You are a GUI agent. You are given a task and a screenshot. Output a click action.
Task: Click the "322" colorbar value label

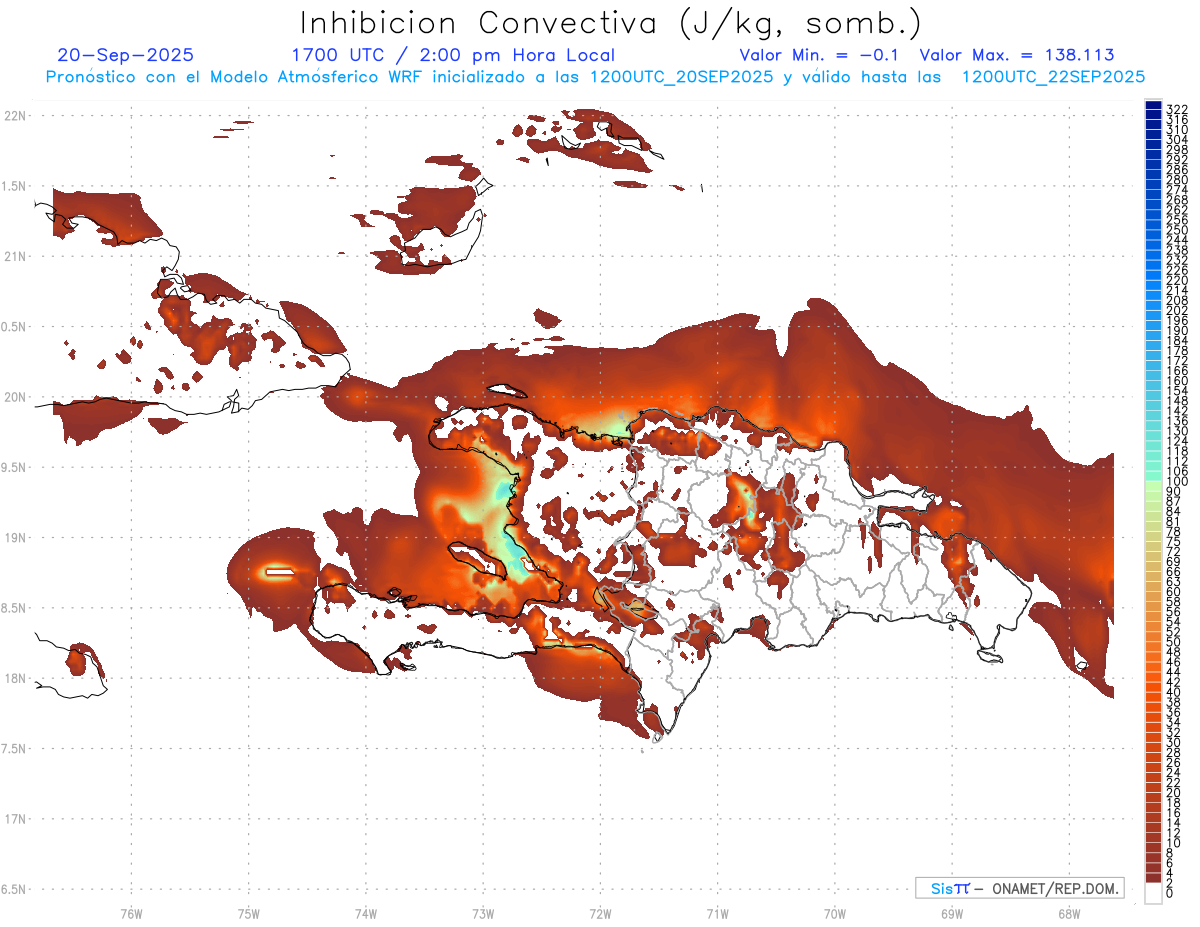coord(1177,108)
